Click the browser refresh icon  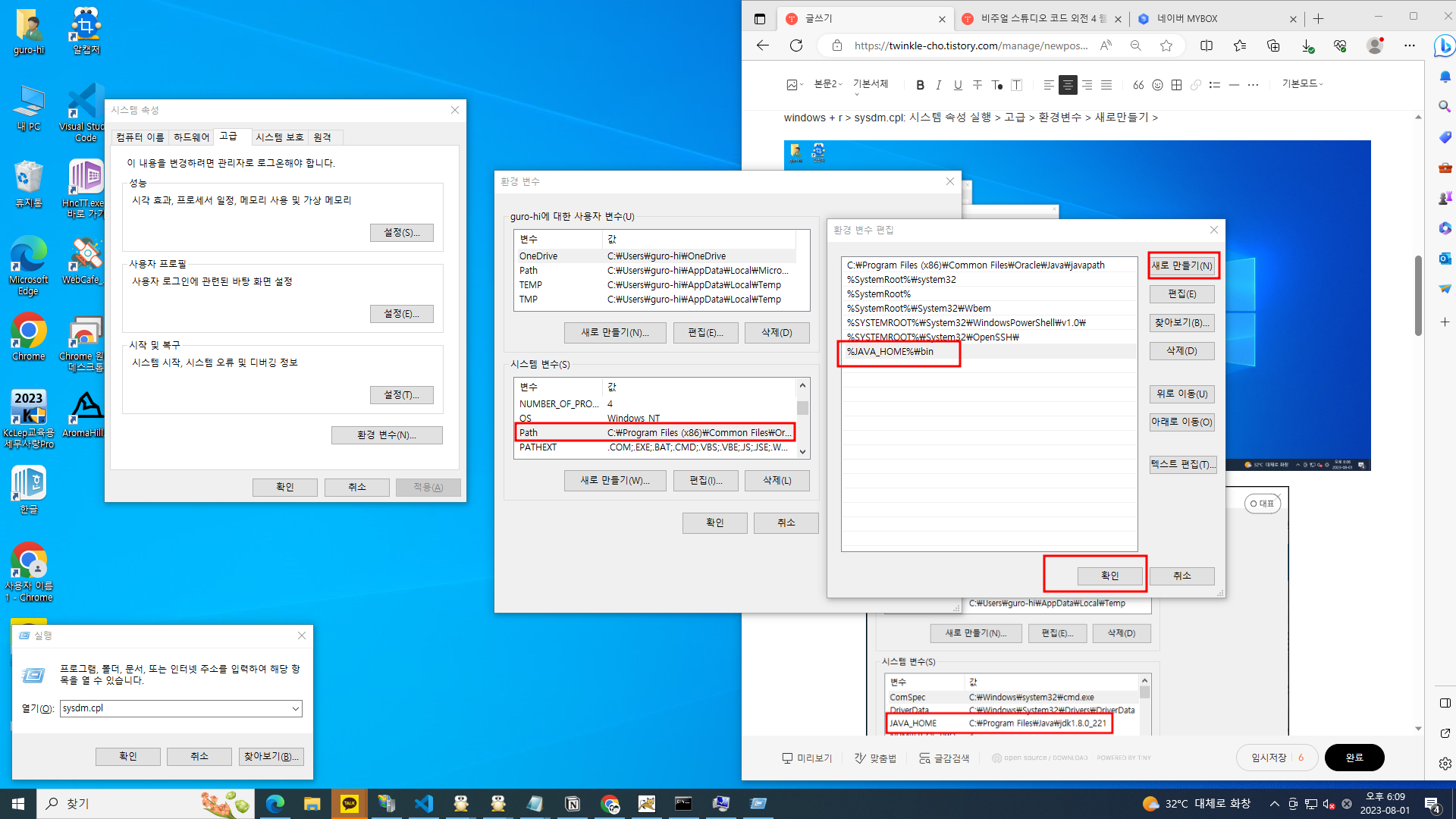[x=796, y=45]
